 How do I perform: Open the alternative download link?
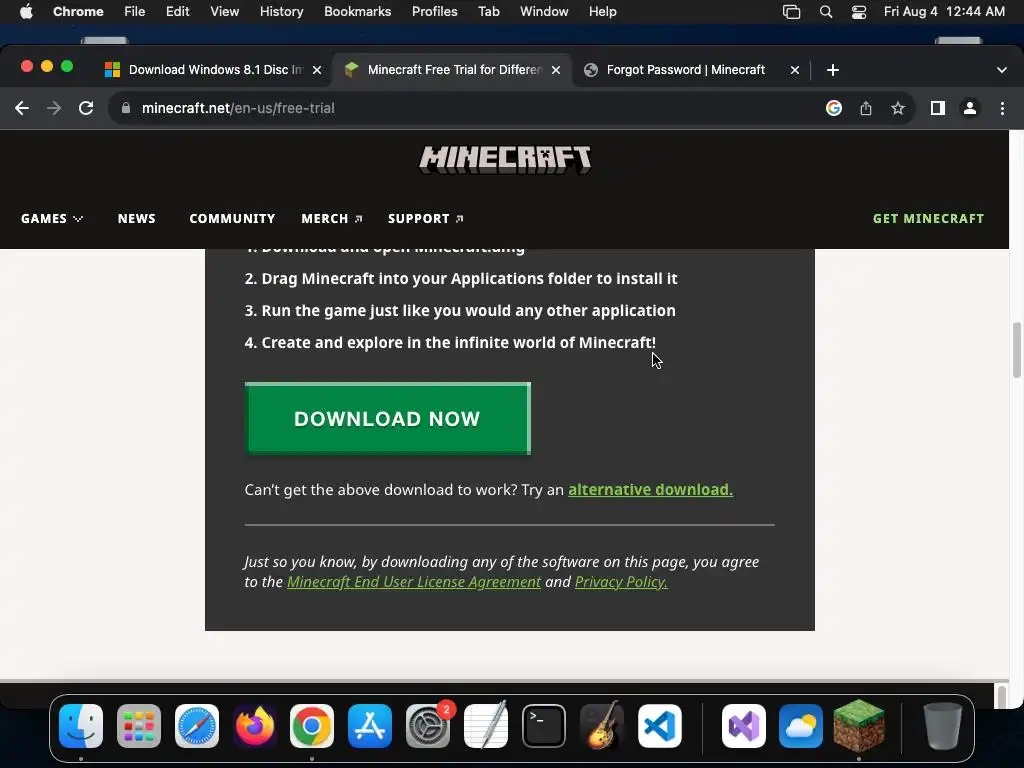point(650,490)
